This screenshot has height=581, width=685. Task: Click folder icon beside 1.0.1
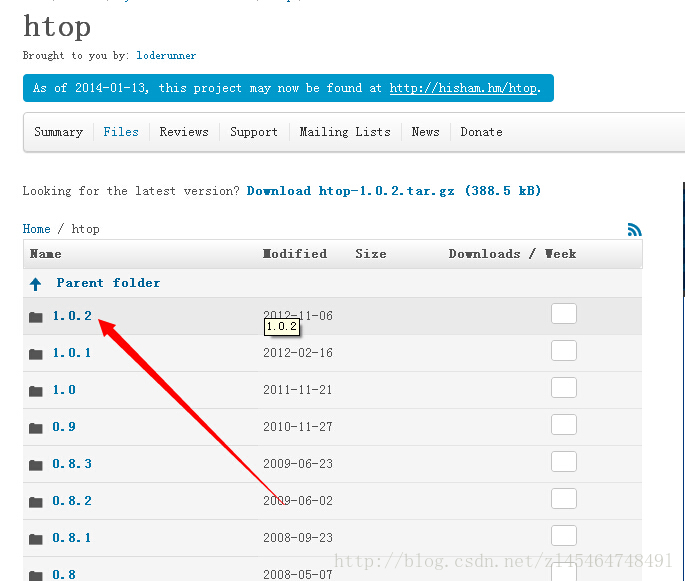coord(36,354)
